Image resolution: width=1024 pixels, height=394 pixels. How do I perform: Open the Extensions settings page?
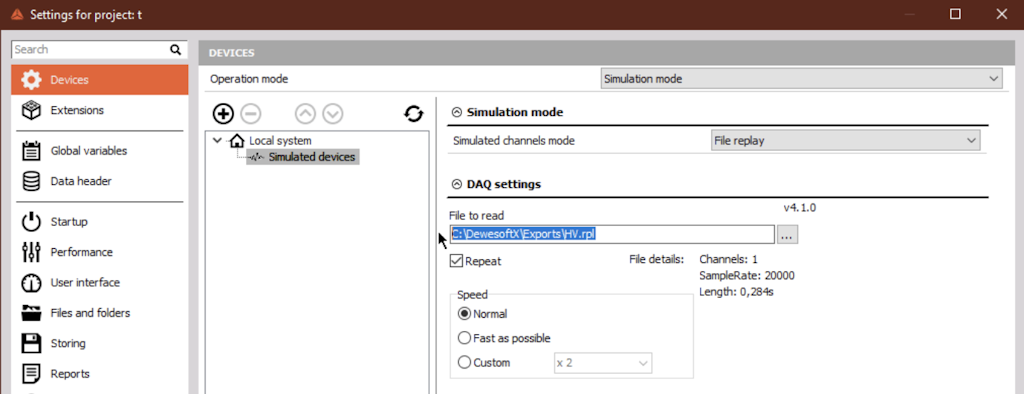pos(99,110)
